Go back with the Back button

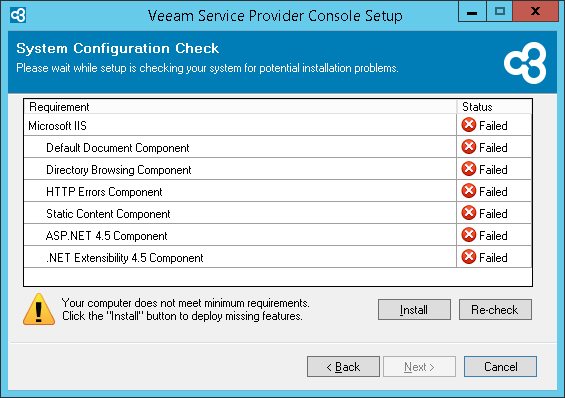coord(343,367)
